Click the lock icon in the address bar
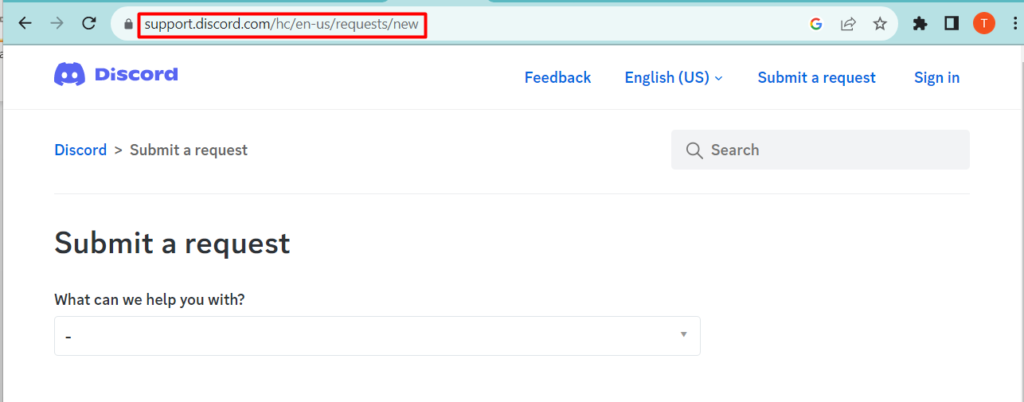The image size is (1024, 402). coord(128,25)
